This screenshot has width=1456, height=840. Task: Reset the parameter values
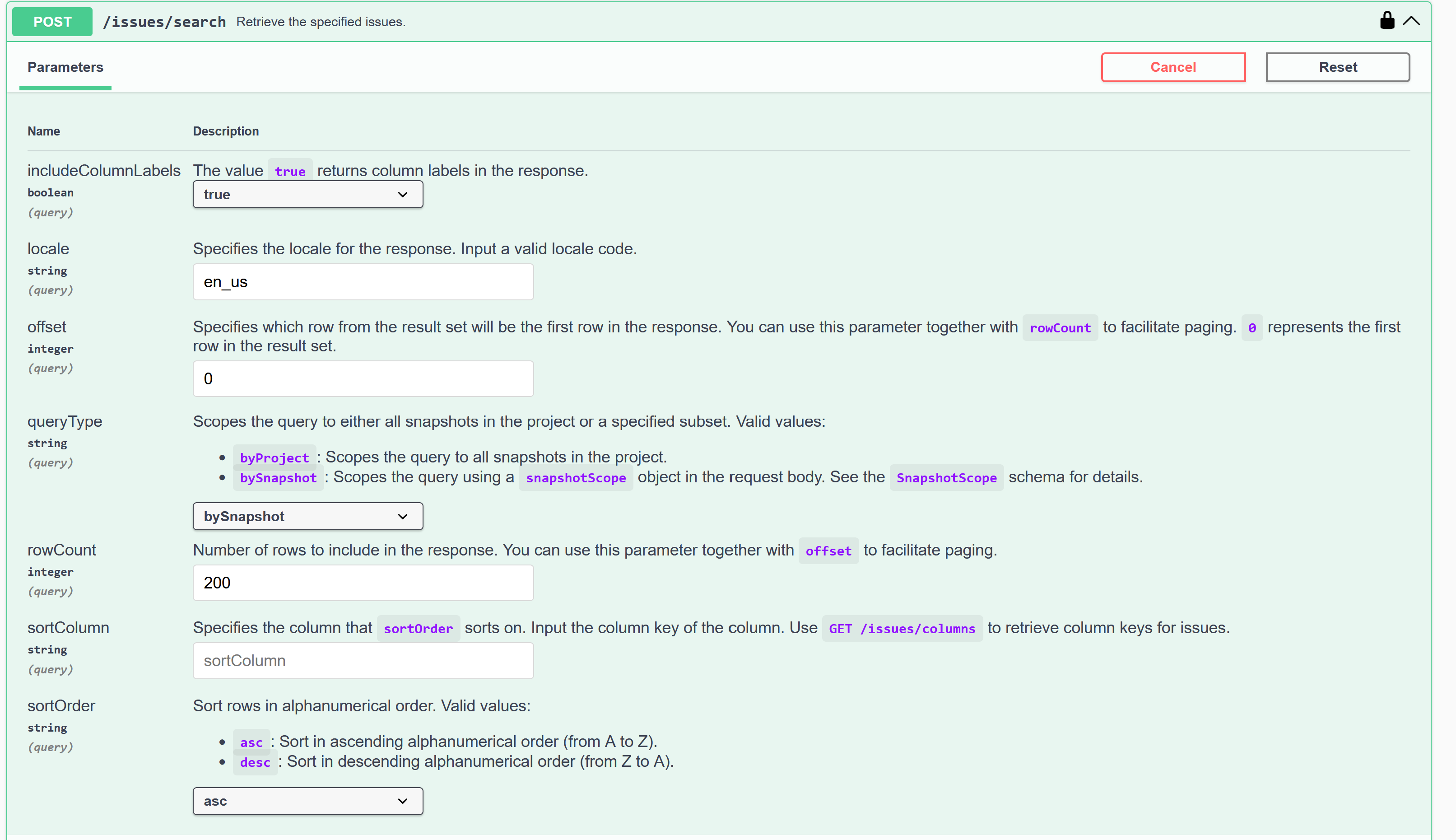point(1337,67)
